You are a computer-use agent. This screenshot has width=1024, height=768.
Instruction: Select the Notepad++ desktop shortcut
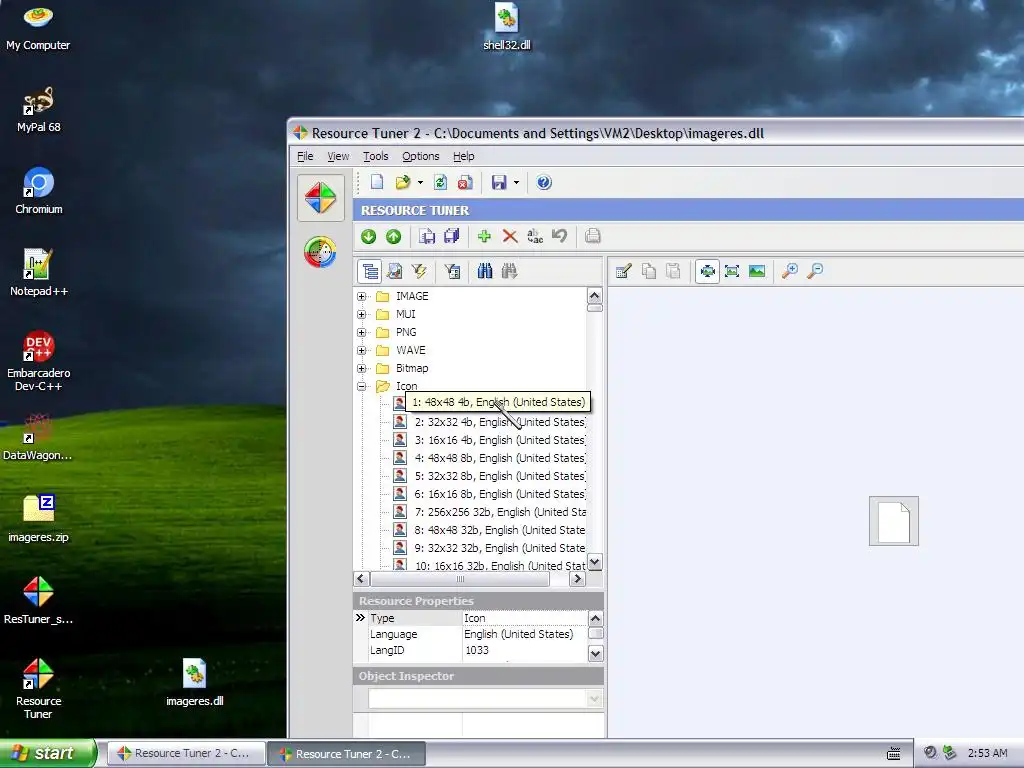(x=39, y=273)
